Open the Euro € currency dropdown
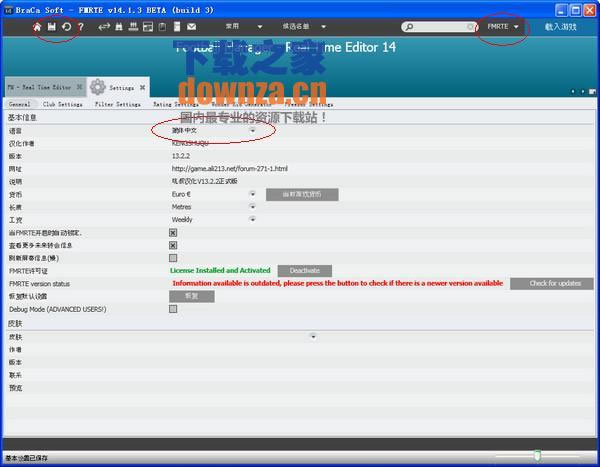Viewport: 600px width, 467px height. (252, 194)
